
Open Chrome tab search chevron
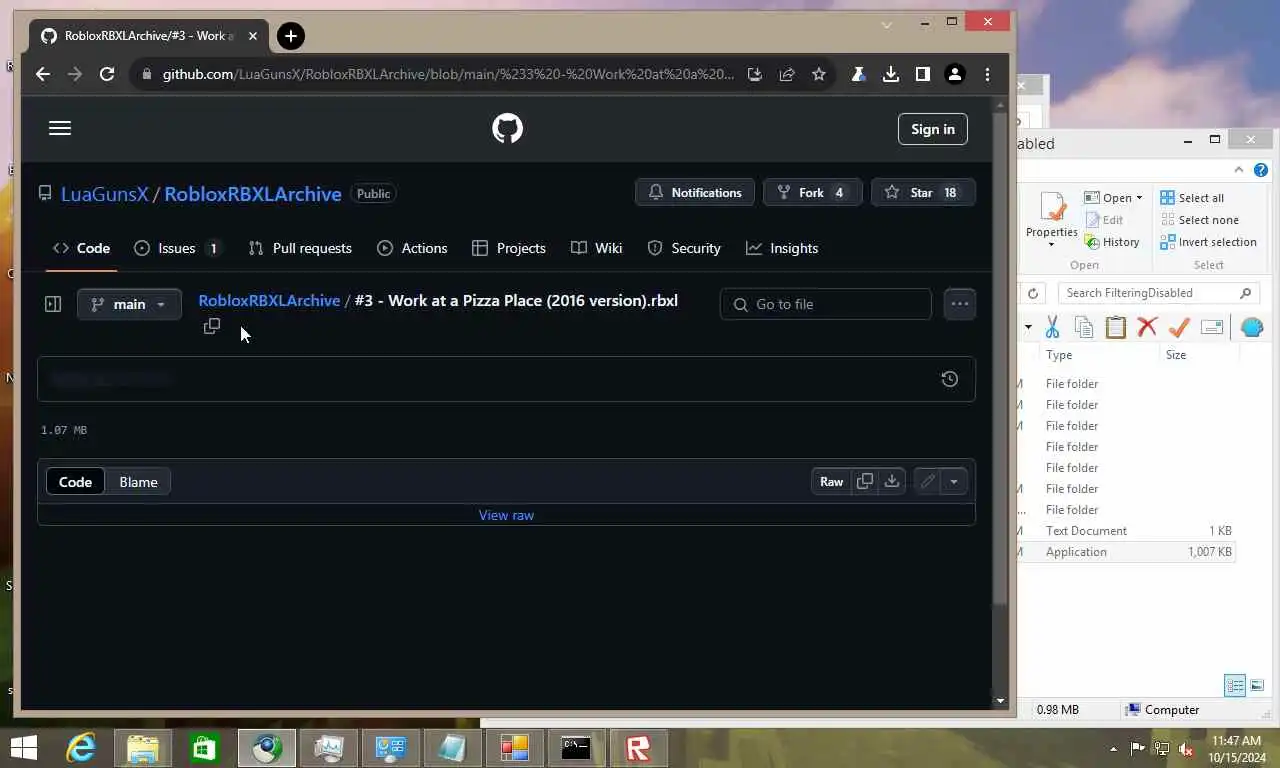[x=886, y=23]
